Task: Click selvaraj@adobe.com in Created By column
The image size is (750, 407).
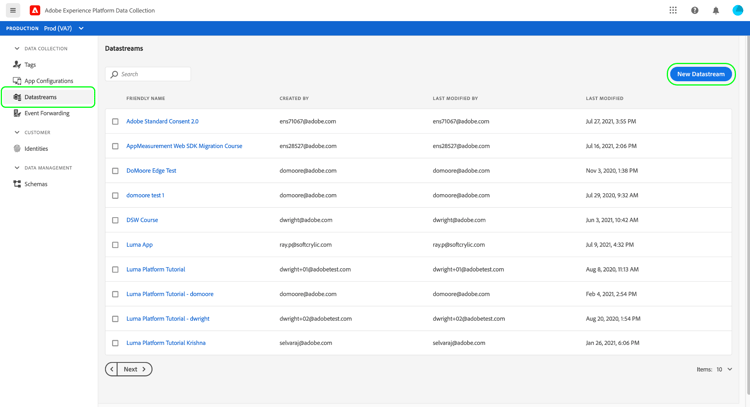Action: click(x=306, y=343)
